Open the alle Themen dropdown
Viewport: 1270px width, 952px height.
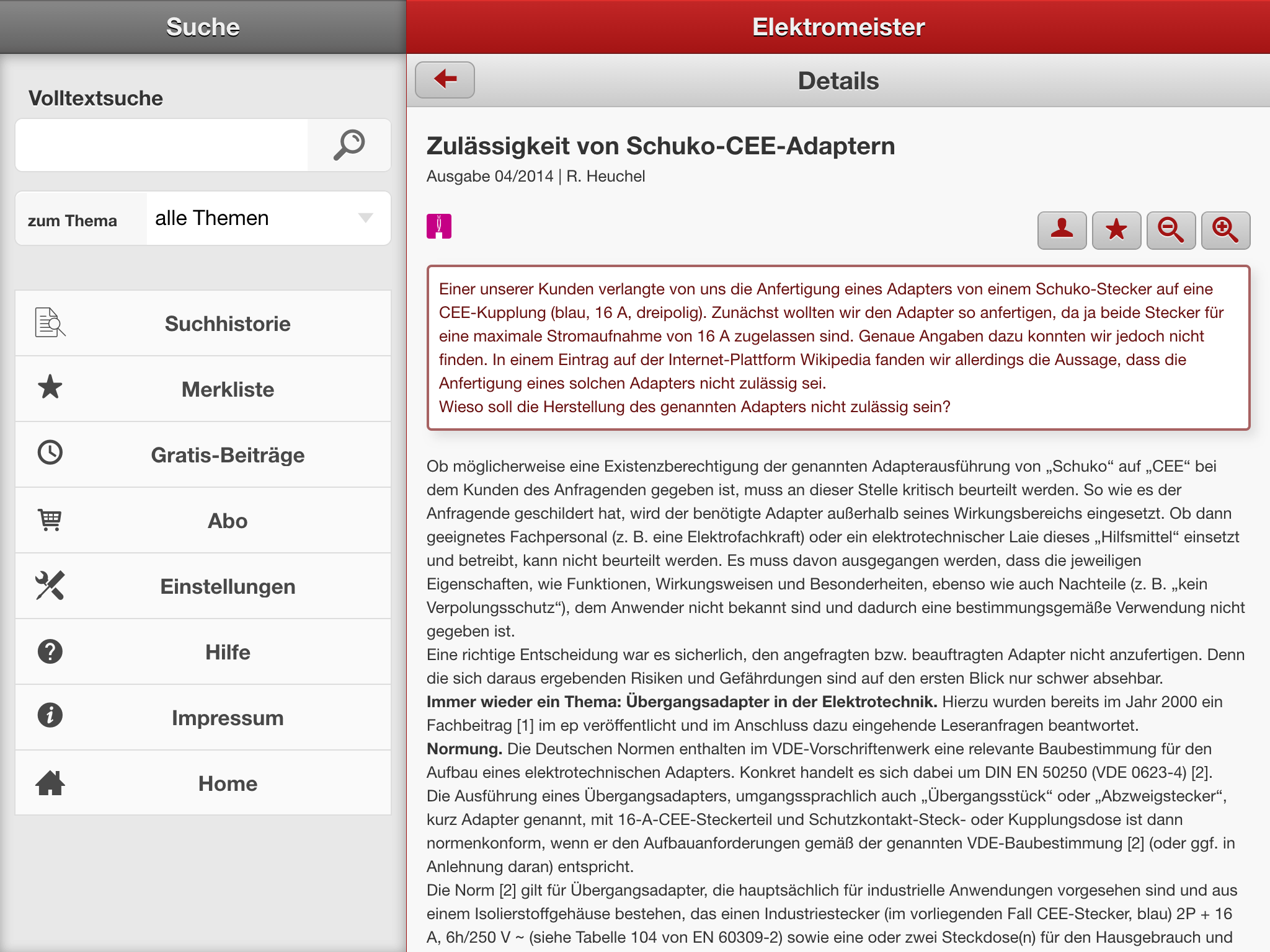click(x=269, y=218)
